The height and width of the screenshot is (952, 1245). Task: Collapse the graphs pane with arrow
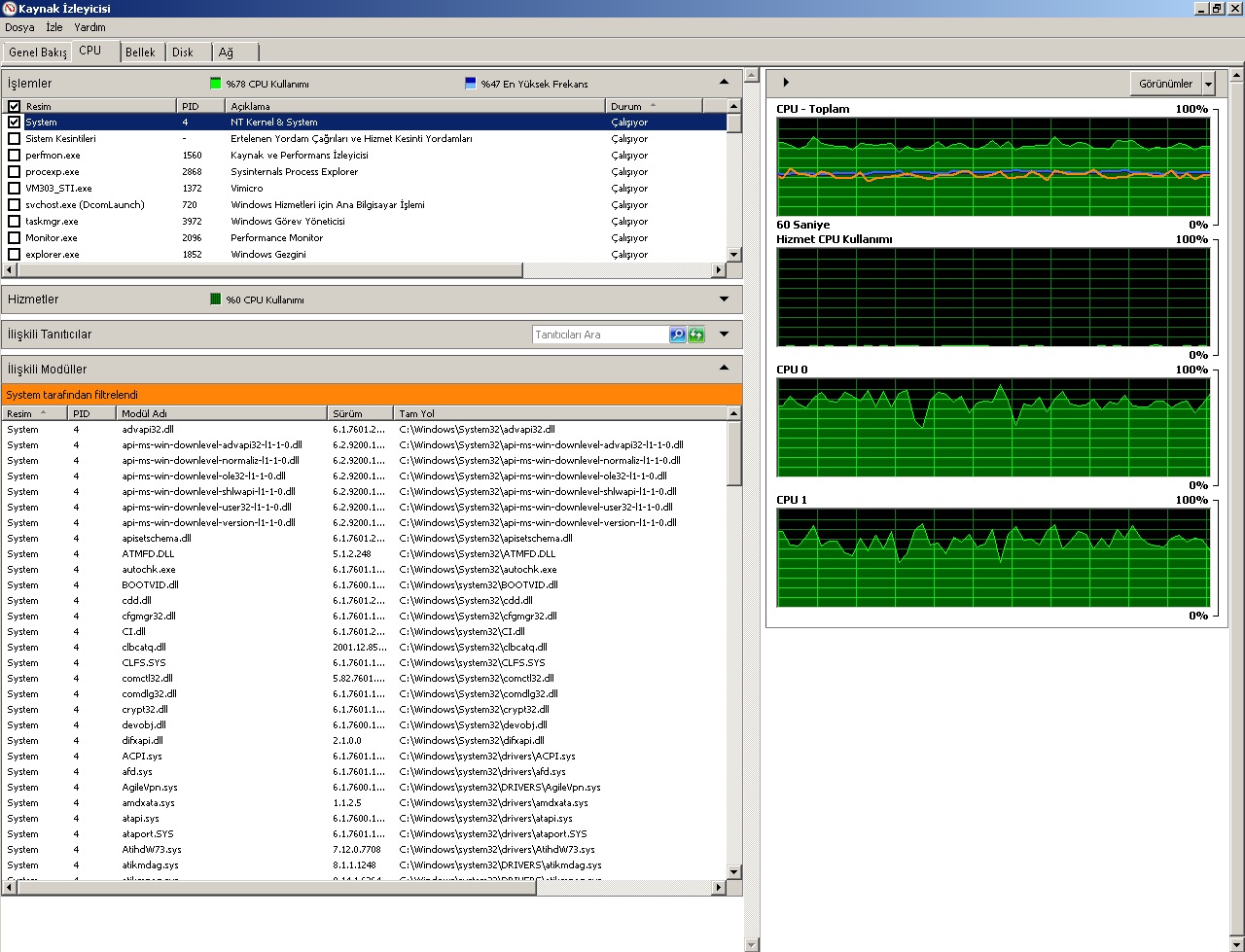(786, 83)
